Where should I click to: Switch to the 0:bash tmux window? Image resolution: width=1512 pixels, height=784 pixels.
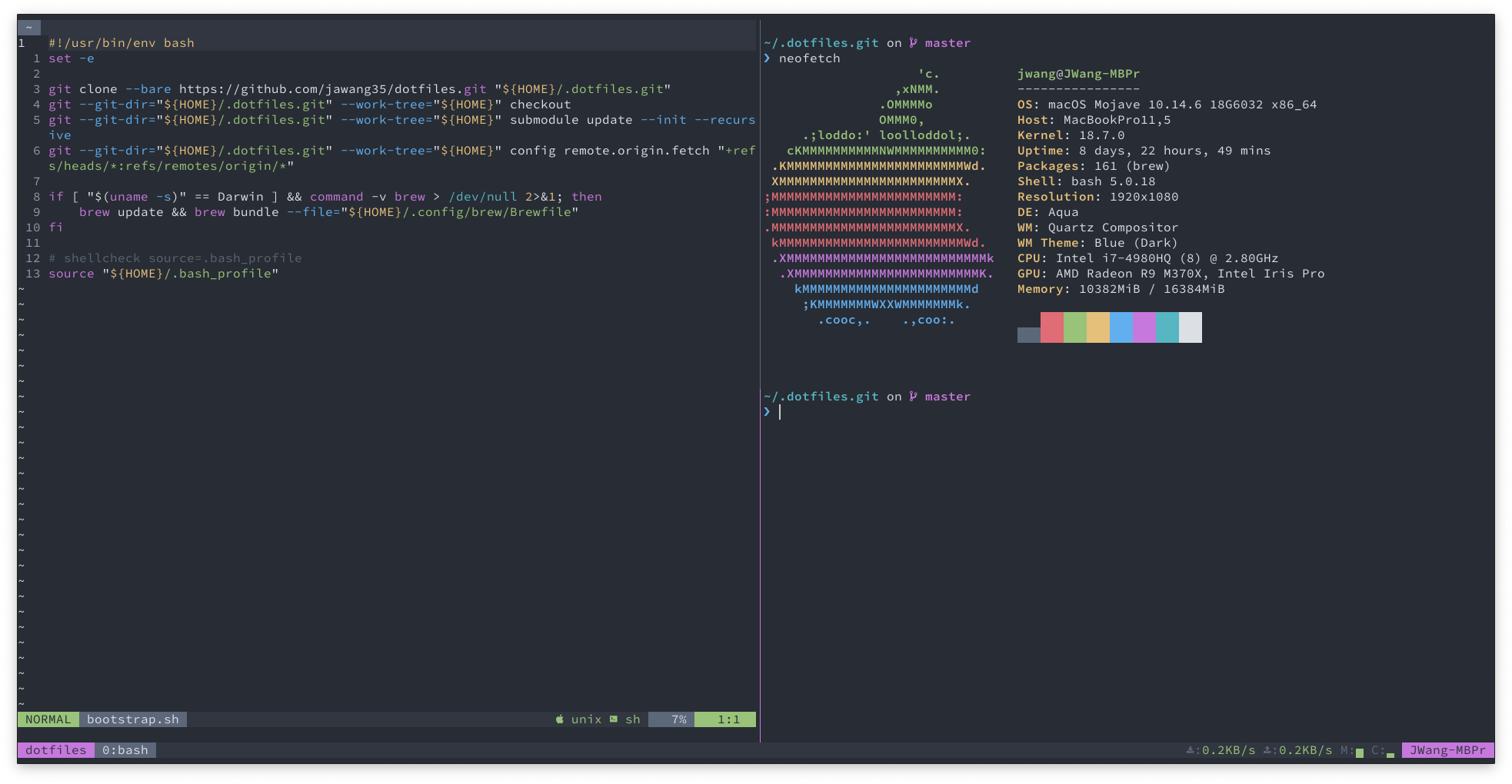point(125,750)
